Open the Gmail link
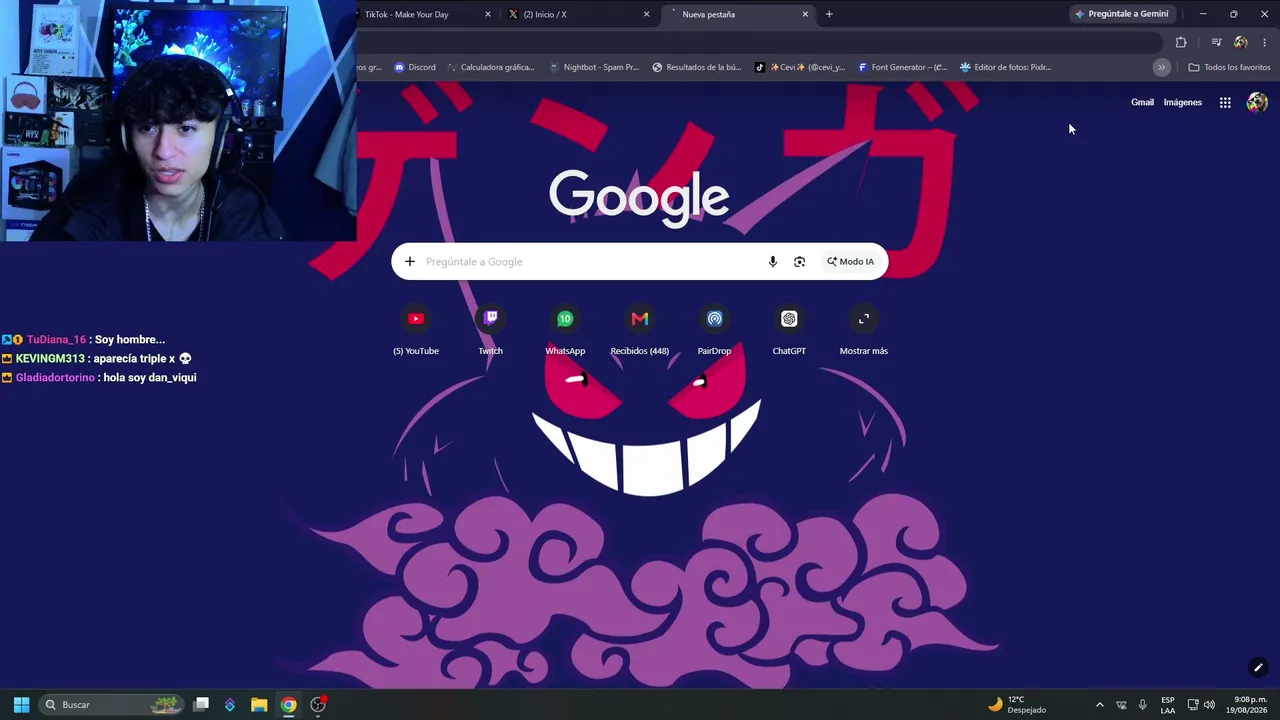Image resolution: width=1280 pixels, height=720 pixels. [x=1142, y=102]
